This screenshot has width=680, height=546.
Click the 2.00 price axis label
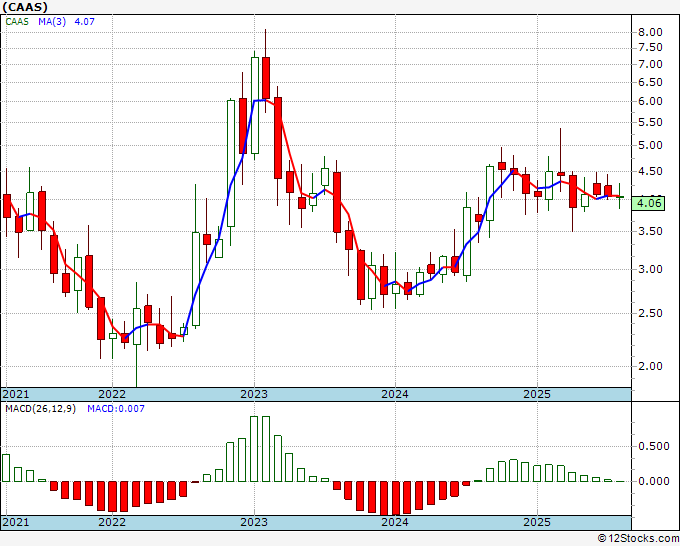pyautogui.click(x=650, y=366)
